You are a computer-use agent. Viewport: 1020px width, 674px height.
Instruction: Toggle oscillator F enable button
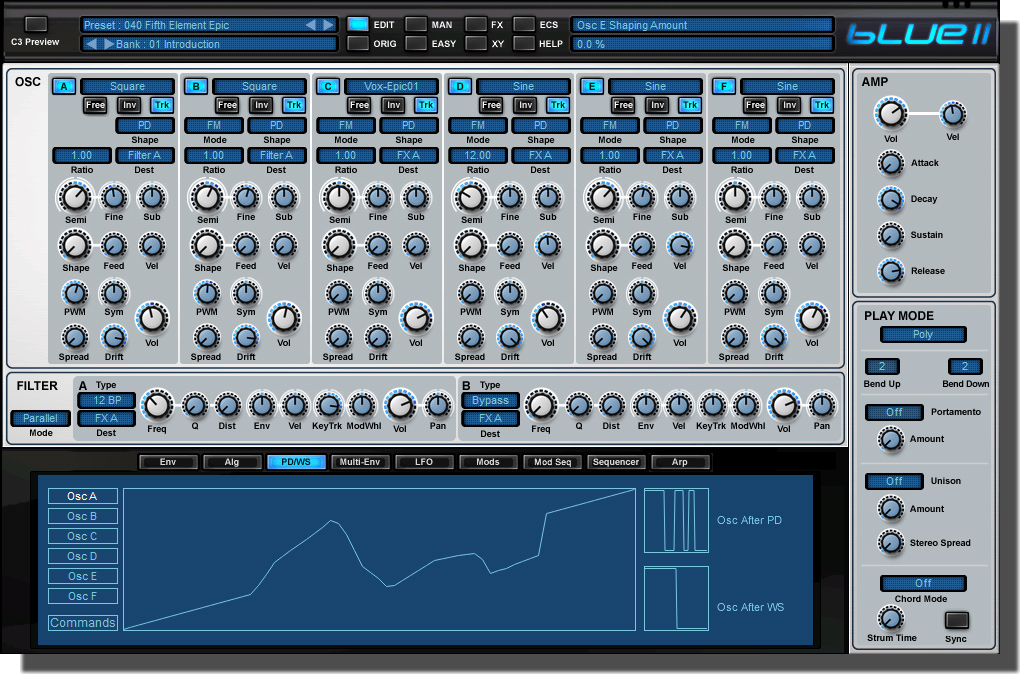click(x=724, y=86)
